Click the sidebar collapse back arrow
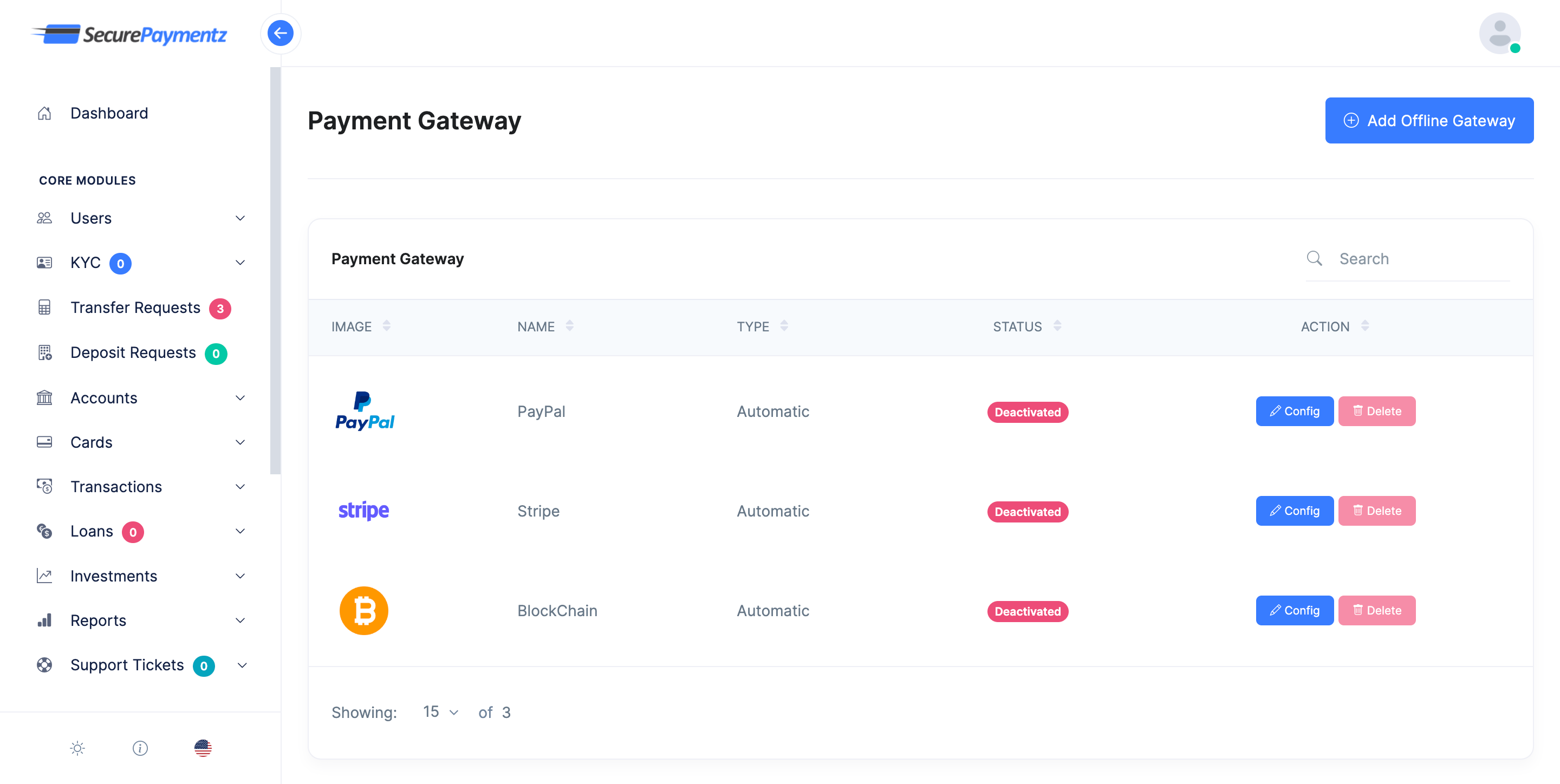Screen dimensions: 1560x784 pos(280,33)
